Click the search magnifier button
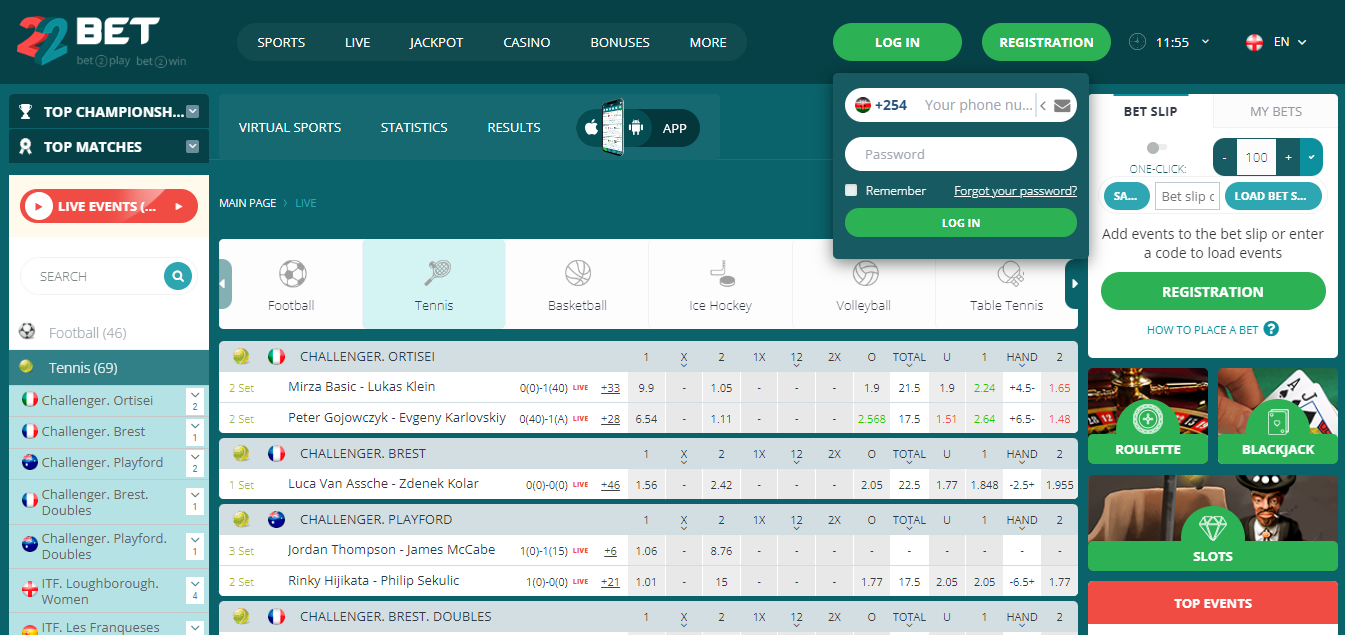 point(178,276)
